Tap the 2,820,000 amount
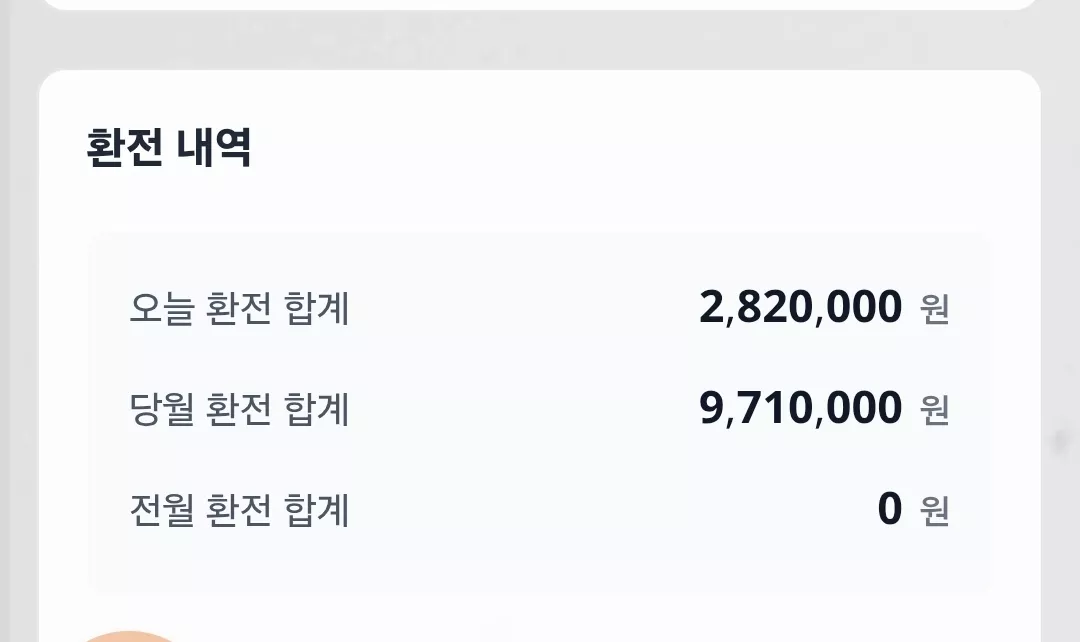 coord(800,307)
